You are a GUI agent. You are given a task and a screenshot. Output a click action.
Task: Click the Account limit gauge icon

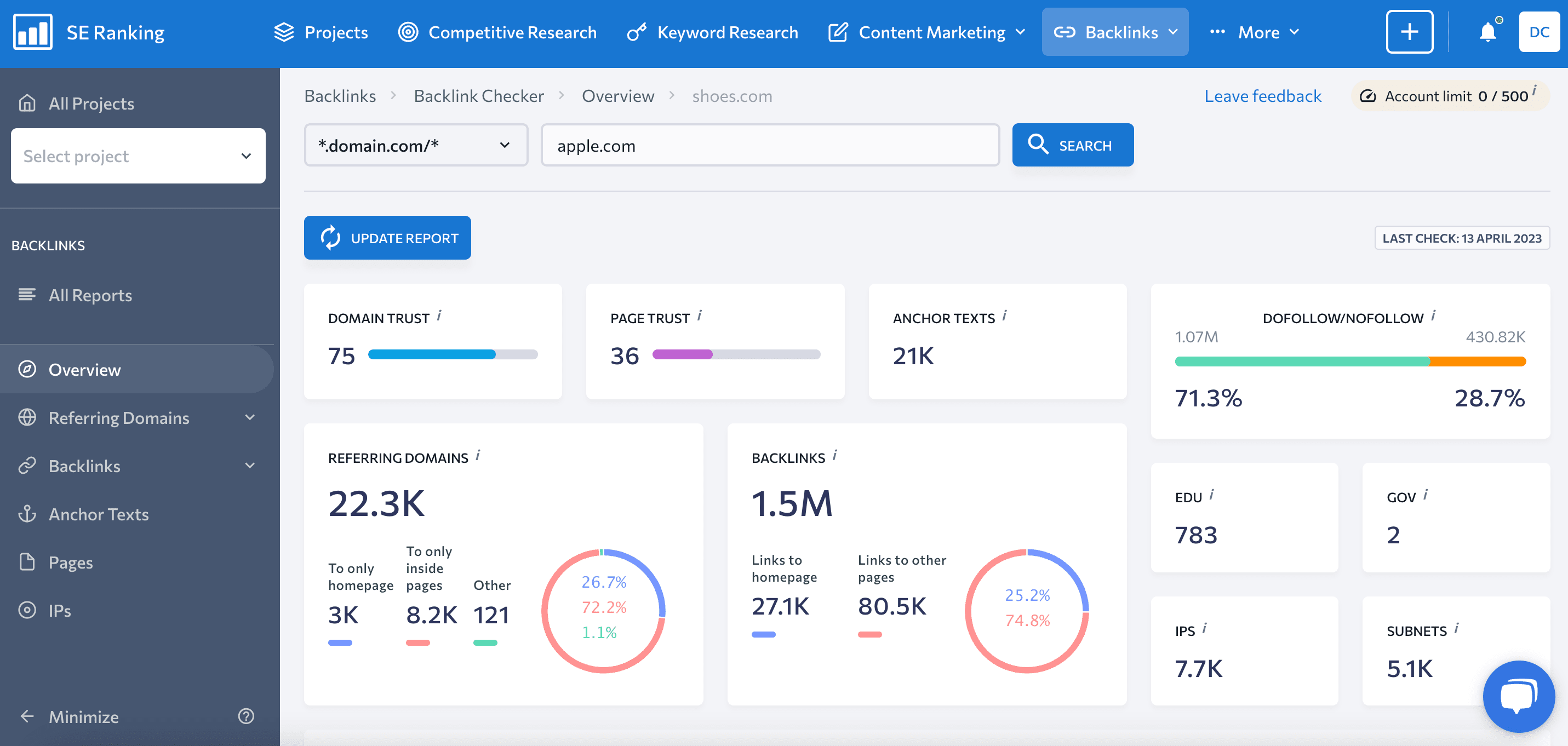point(1367,96)
